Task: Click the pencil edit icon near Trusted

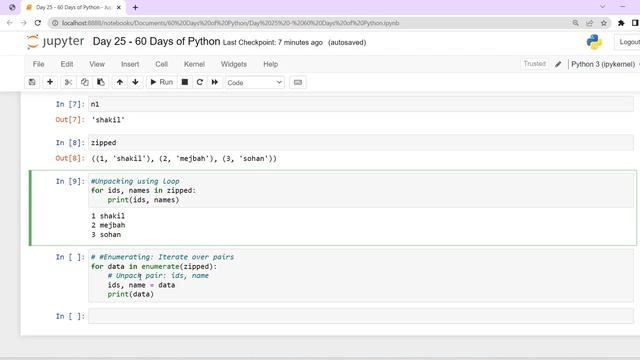Action: [x=558, y=64]
